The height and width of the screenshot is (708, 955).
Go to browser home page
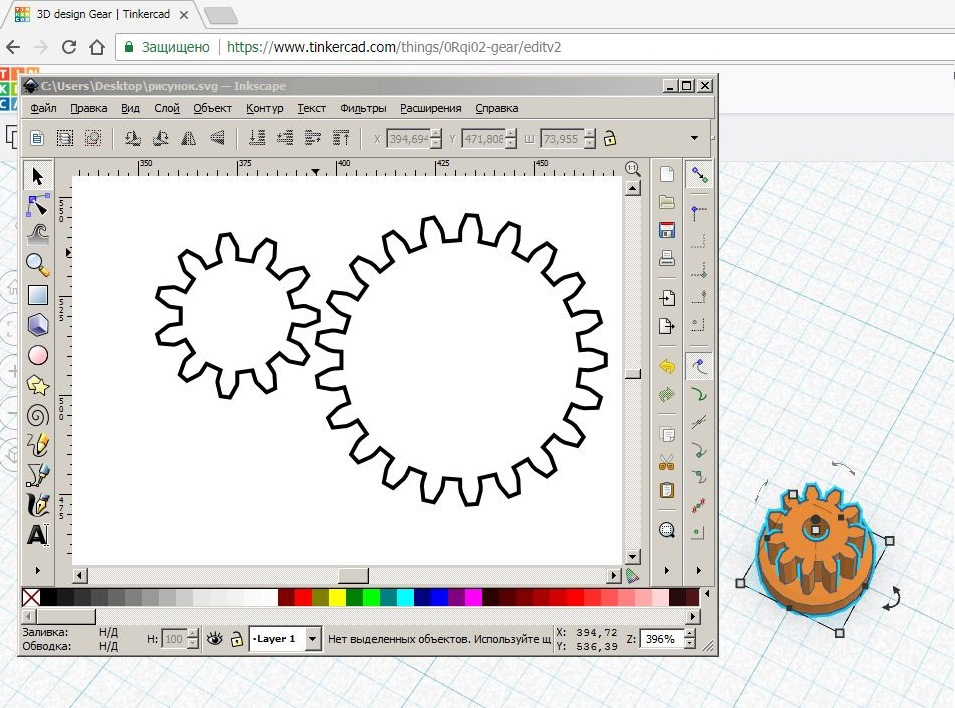click(x=97, y=47)
